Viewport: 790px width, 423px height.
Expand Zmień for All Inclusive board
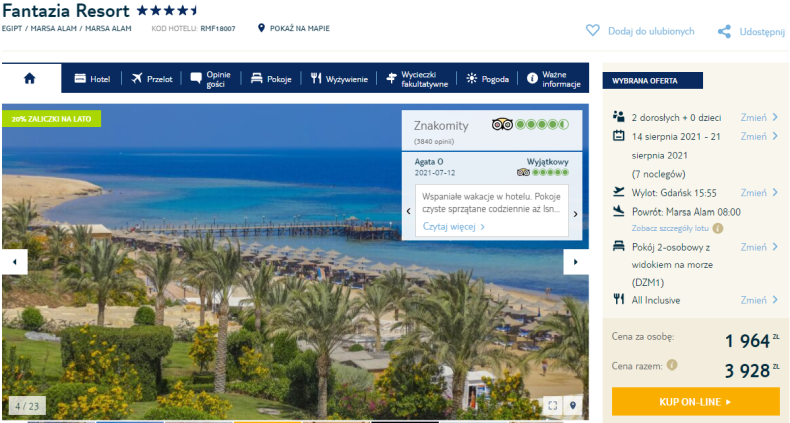point(759,300)
